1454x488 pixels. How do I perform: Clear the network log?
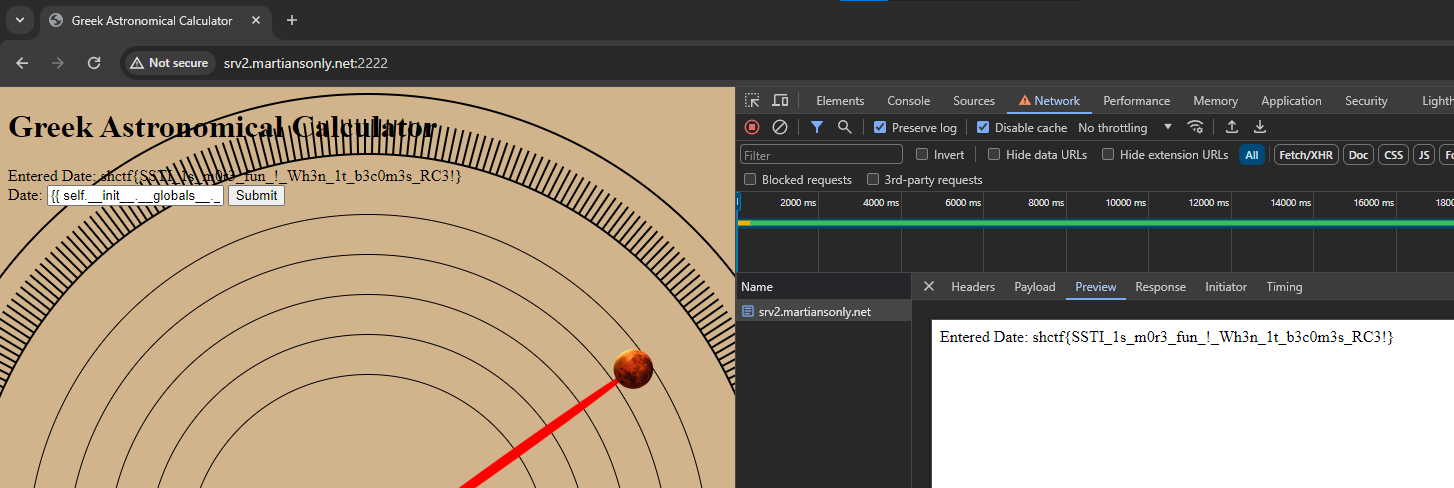(780, 127)
